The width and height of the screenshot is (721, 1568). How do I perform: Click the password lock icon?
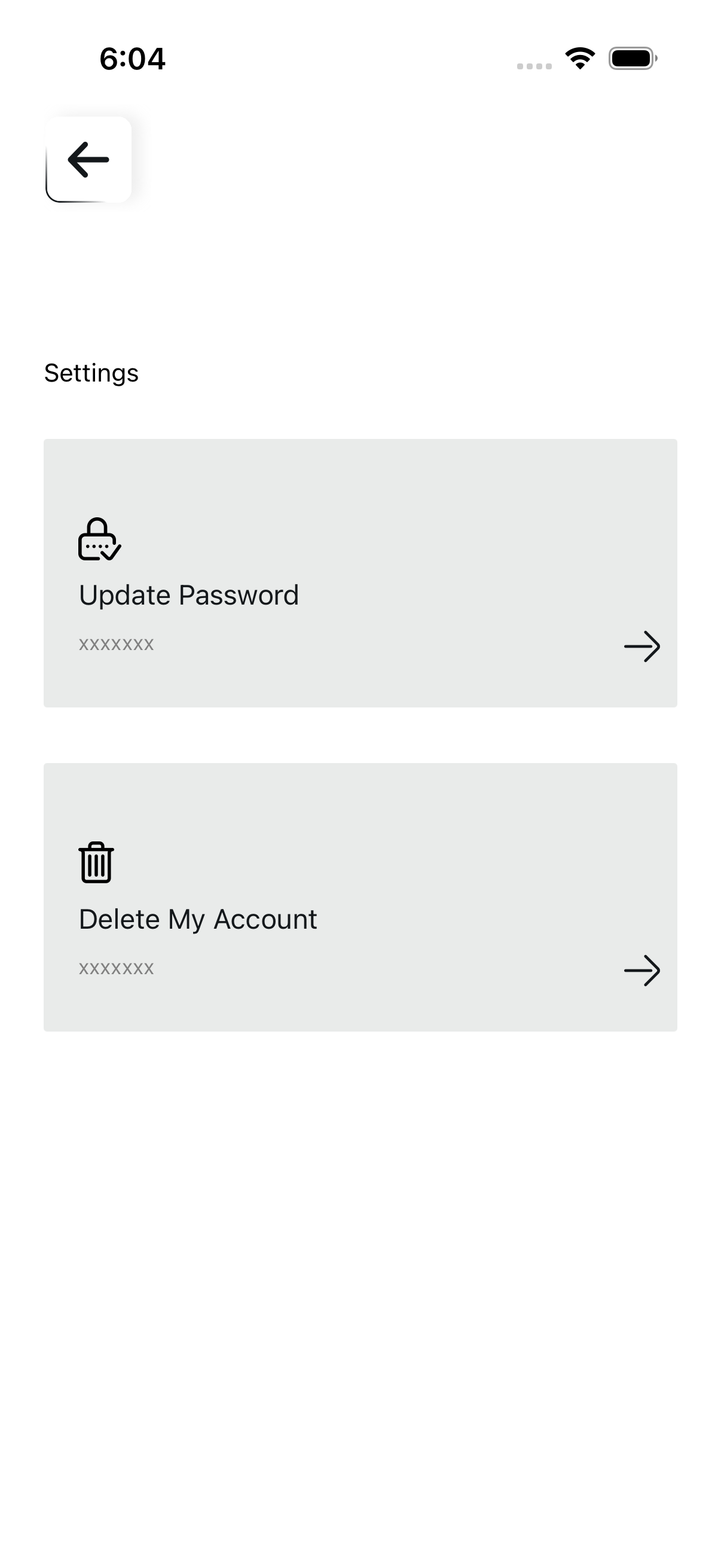(99, 539)
